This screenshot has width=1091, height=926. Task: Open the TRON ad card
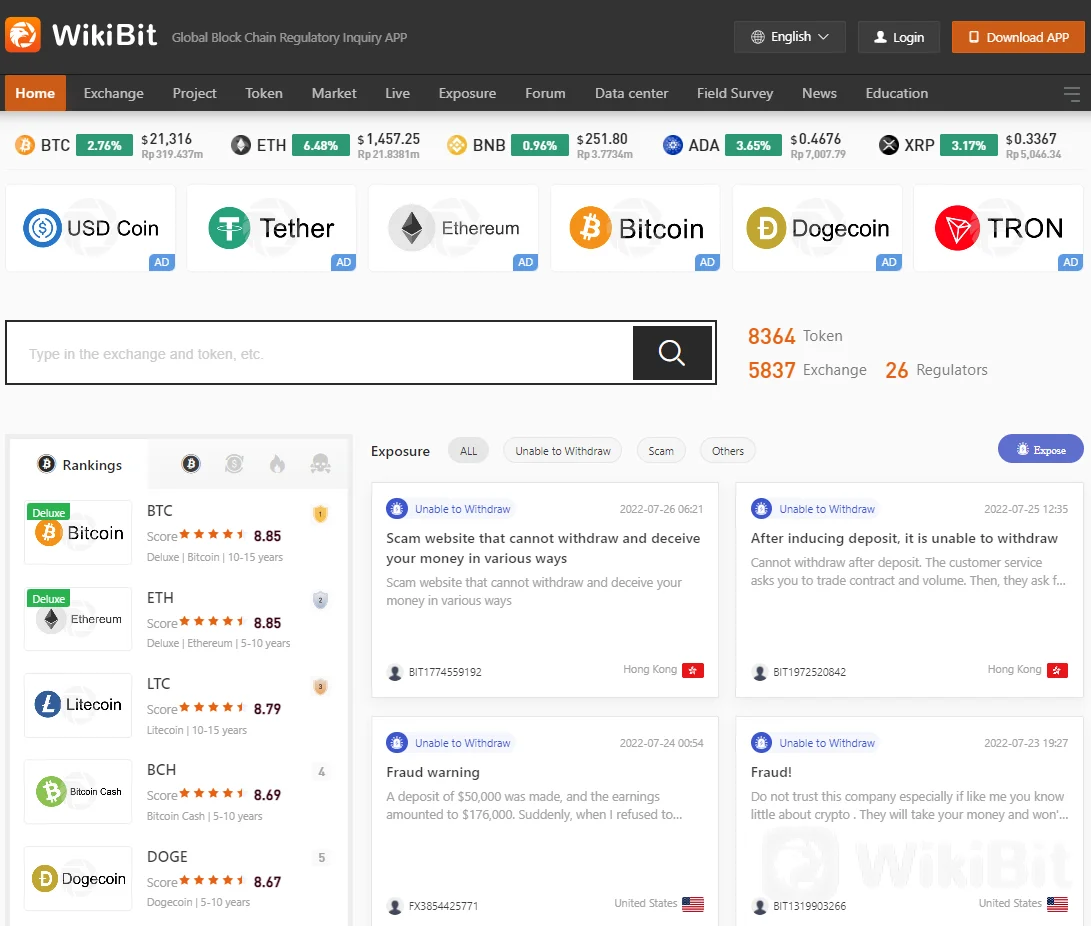click(998, 228)
